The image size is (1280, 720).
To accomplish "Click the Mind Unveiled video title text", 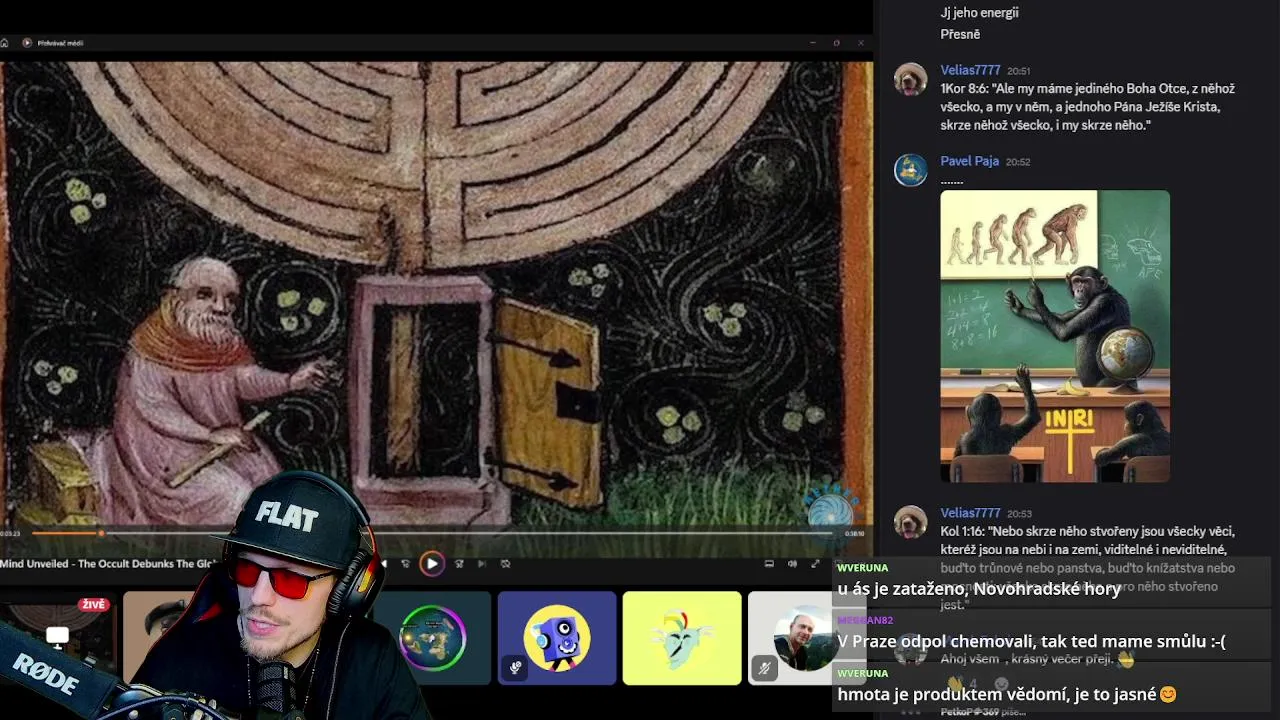I will (x=108, y=564).
